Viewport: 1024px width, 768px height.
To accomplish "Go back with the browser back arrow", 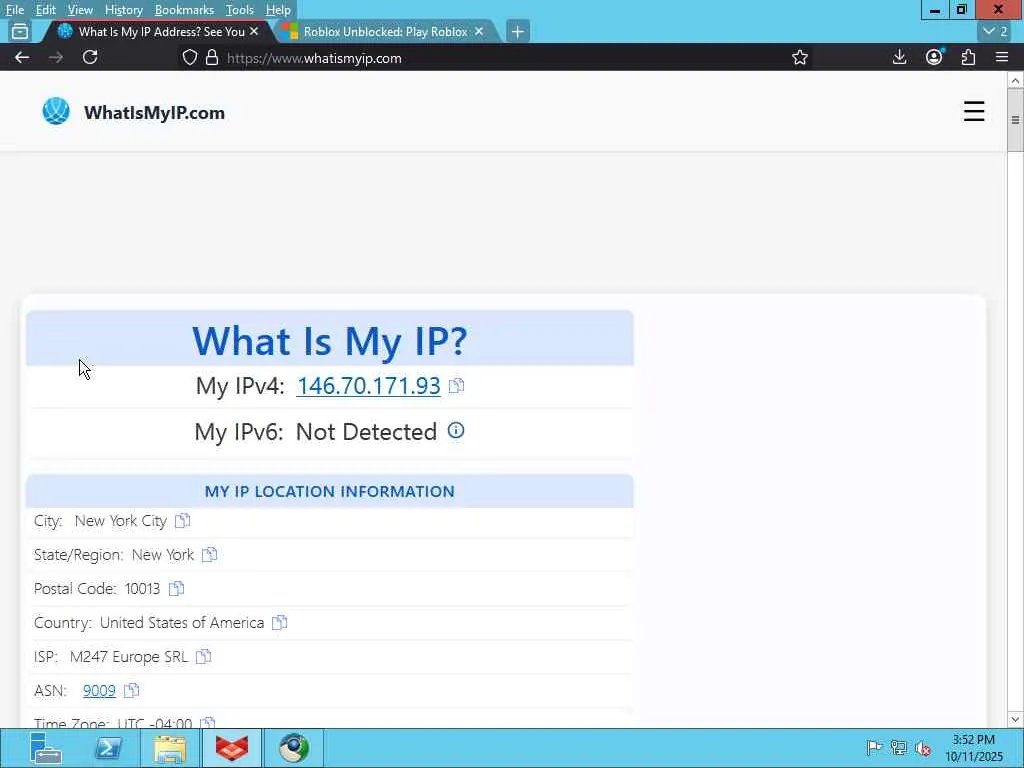I will click(22, 57).
